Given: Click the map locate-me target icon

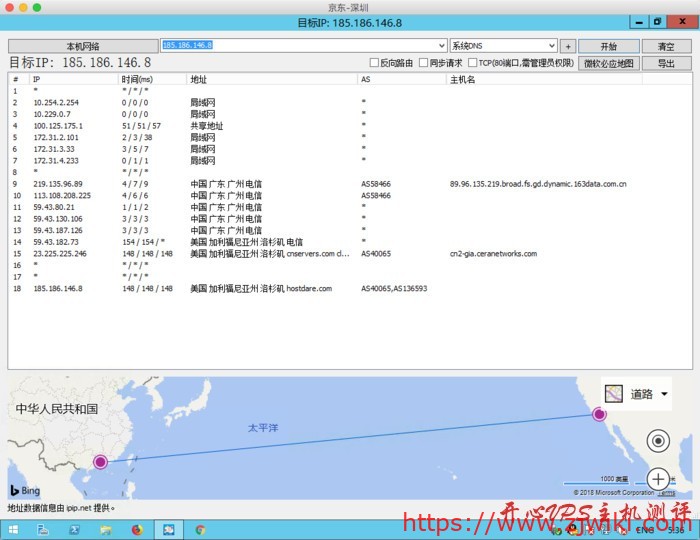Looking at the screenshot, I should (658, 441).
